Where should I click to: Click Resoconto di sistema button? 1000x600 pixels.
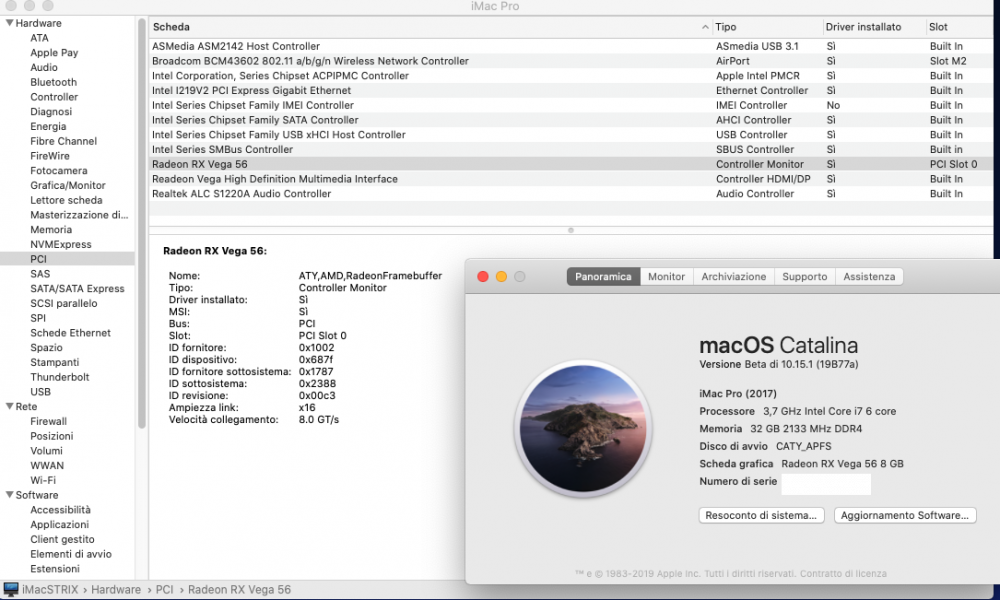pyautogui.click(x=761, y=515)
